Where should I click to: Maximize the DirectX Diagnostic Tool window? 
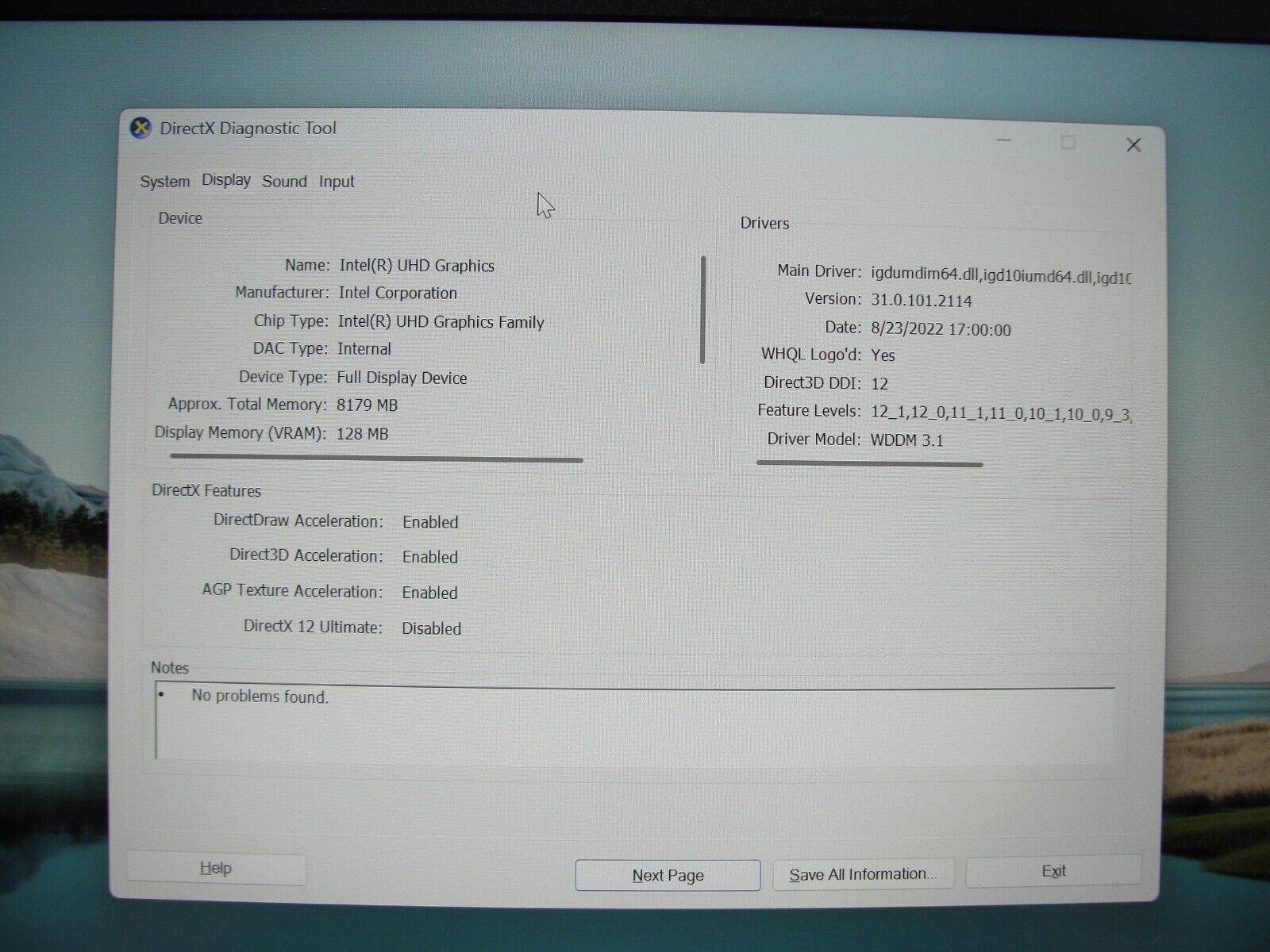1068,143
